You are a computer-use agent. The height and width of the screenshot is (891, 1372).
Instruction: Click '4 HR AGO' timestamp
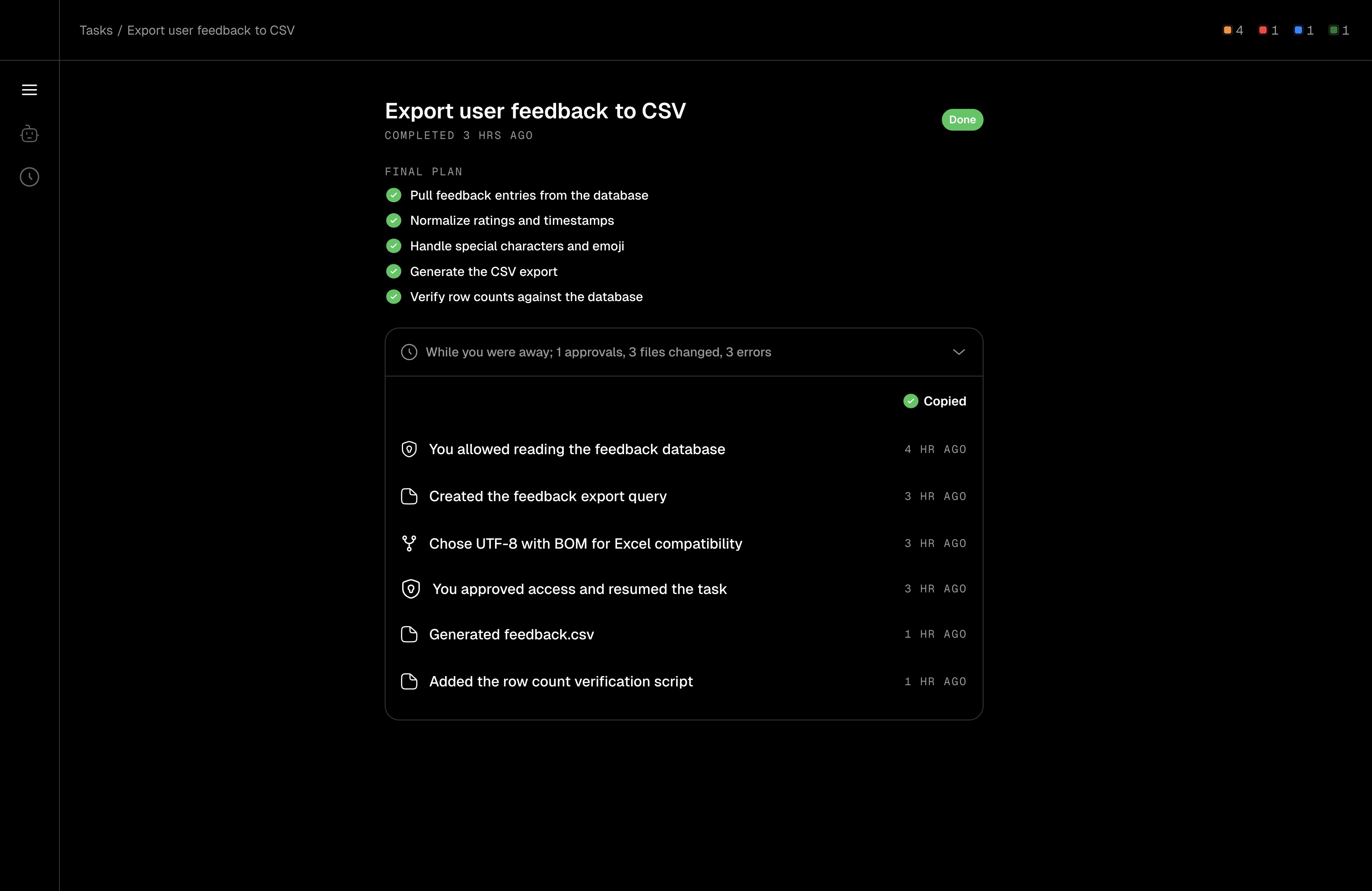pyautogui.click(x=935, y=449)
